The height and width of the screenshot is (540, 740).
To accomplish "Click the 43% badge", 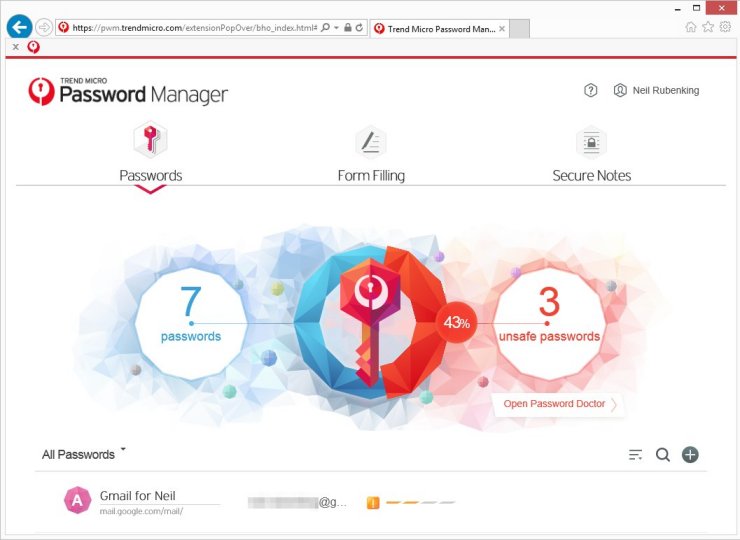I will [456, 323].
